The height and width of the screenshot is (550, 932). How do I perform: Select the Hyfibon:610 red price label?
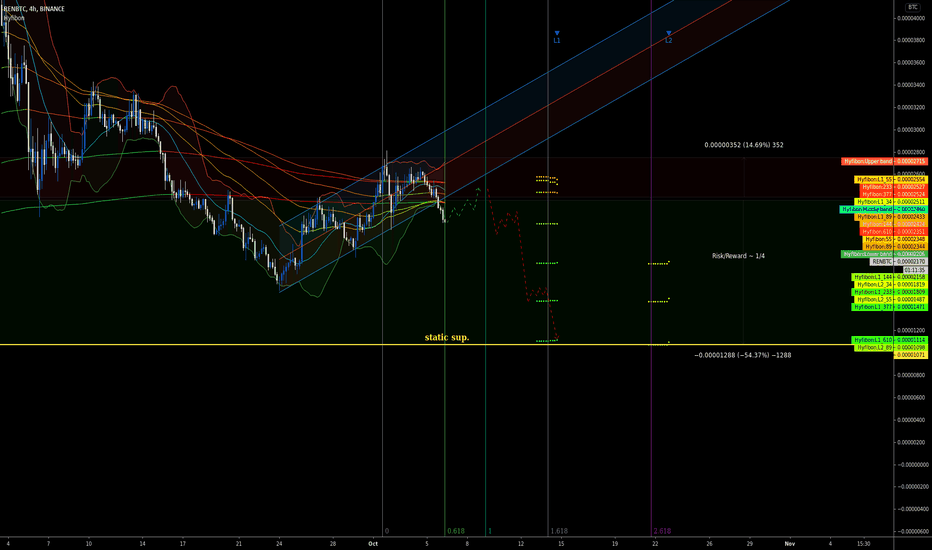[x=894, y=232]
